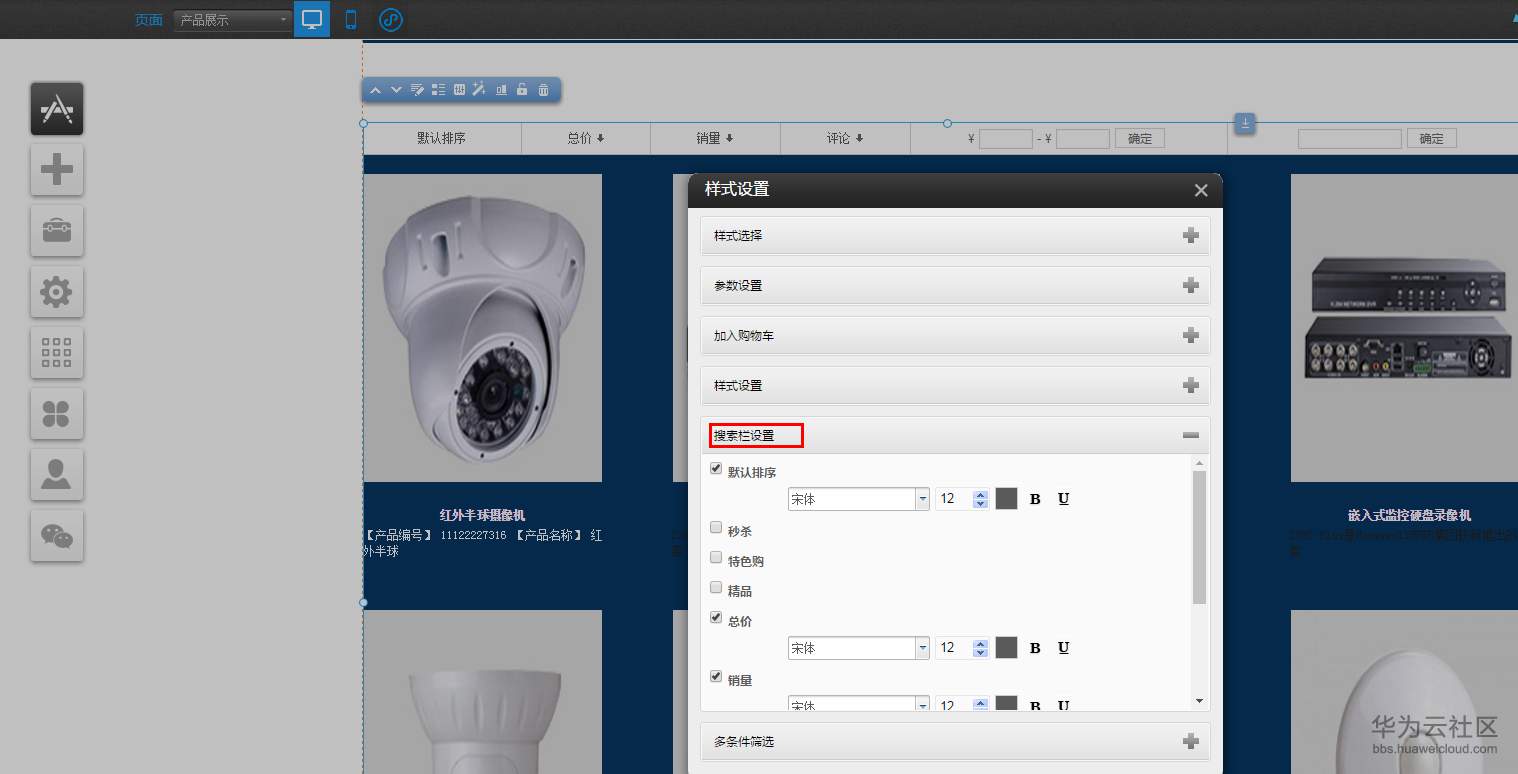Open the user account sidebar icon
Viewport: 1518px width, 774px height.
pos(57,475)
